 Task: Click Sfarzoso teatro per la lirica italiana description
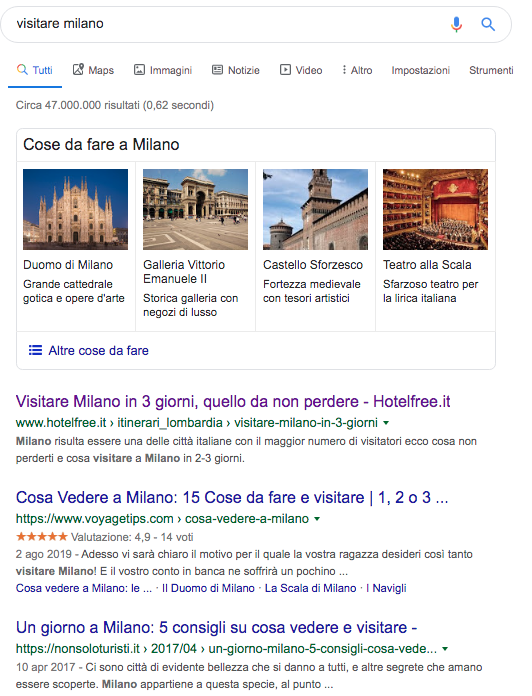[x=431, y=291]
